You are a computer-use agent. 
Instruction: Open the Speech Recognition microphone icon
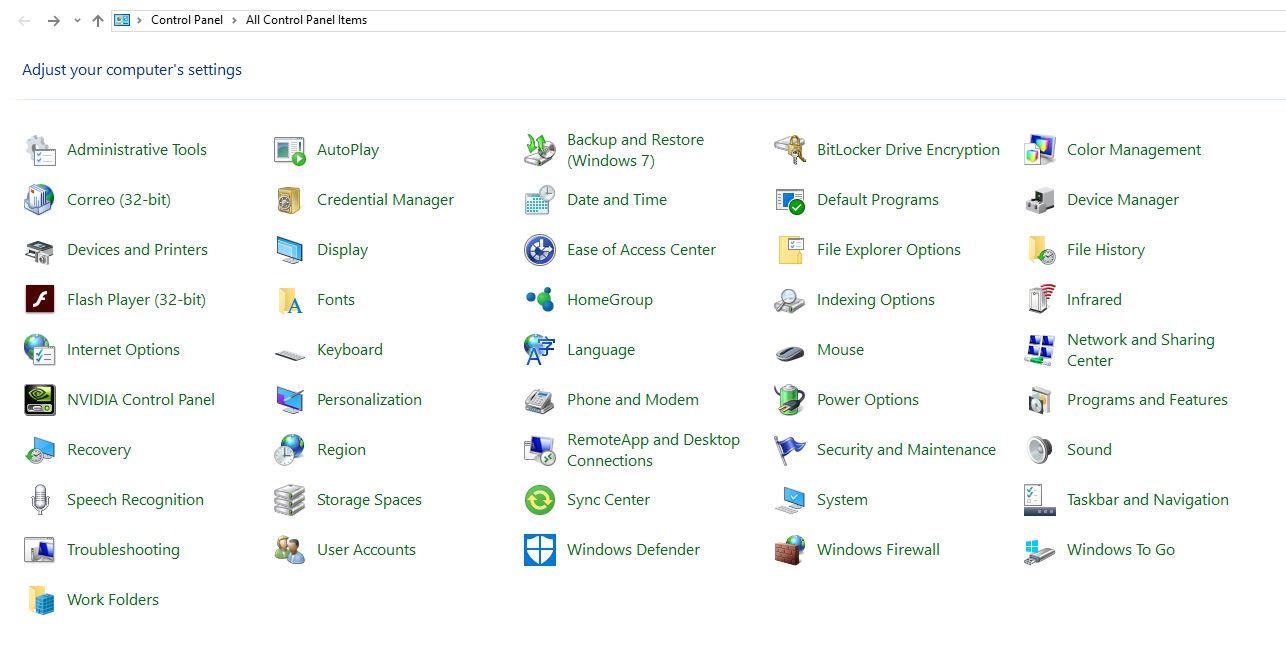pos(40,500)
